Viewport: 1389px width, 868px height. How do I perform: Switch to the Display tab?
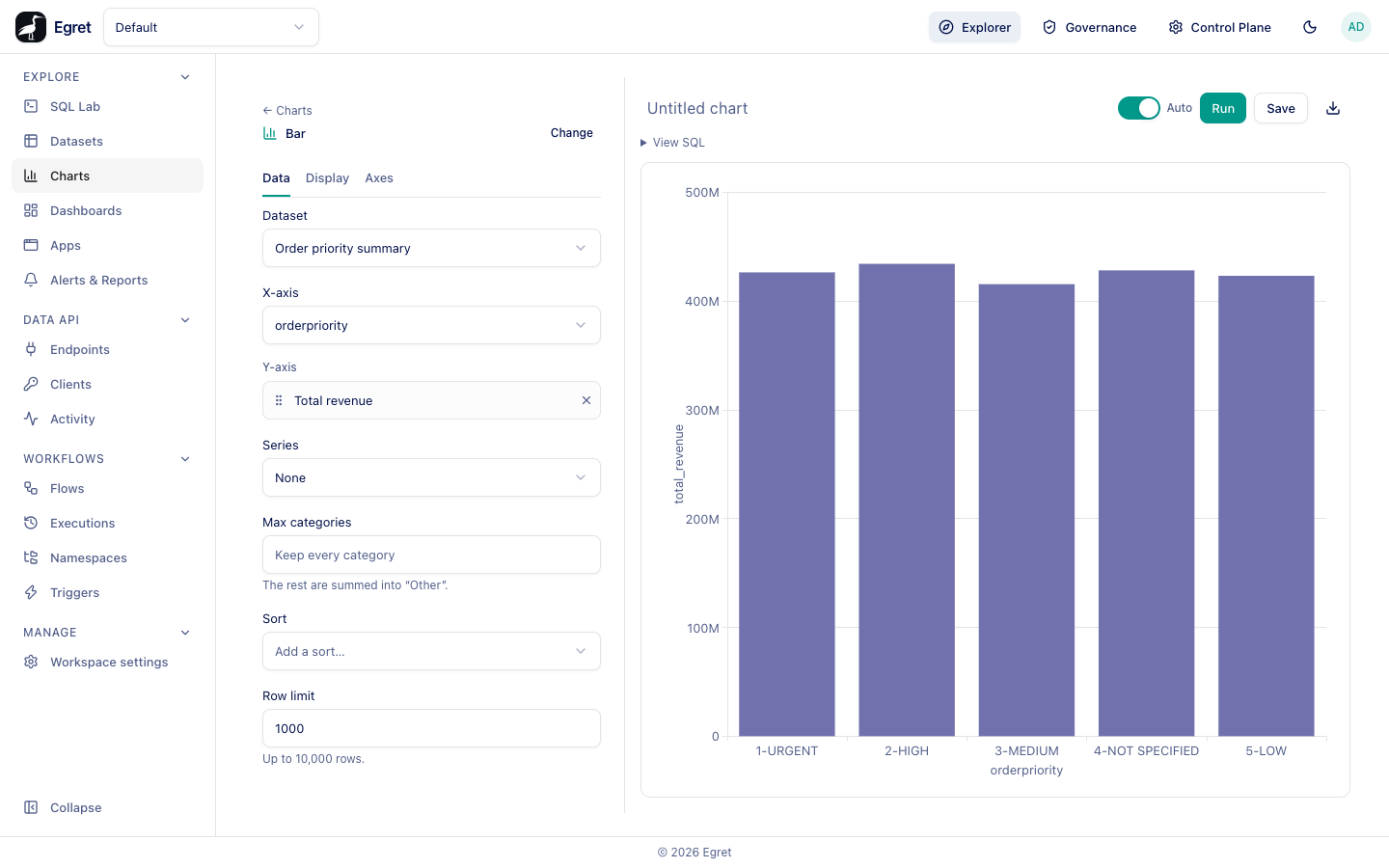pyautogui.click(x=327, y=178)
